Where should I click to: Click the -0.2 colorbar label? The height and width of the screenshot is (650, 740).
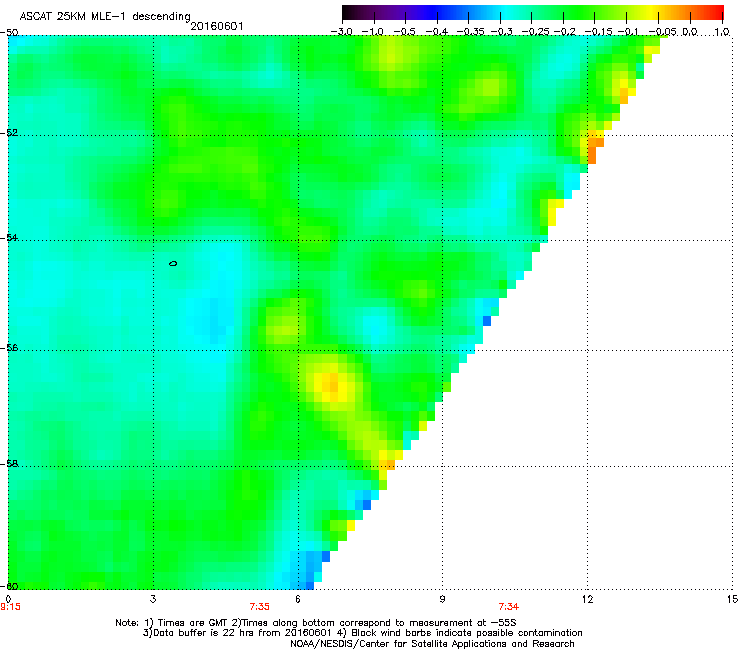pyautogui.click(x=564, y=32)
